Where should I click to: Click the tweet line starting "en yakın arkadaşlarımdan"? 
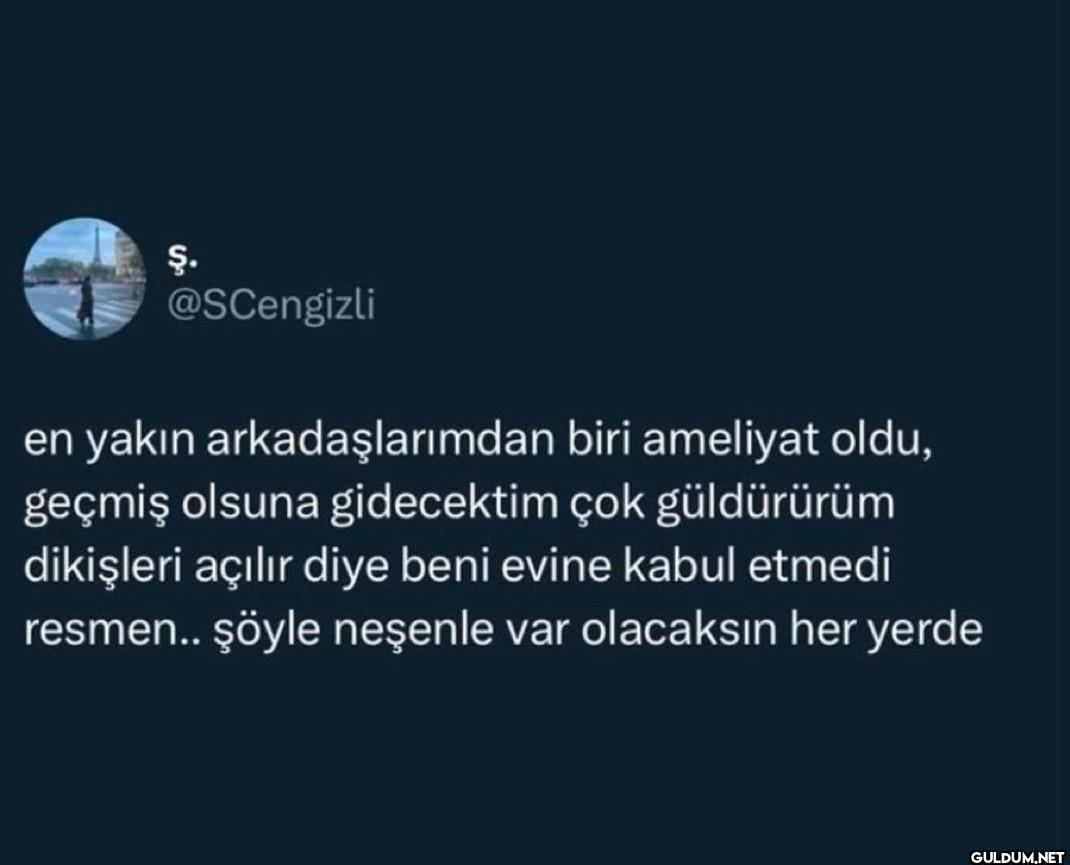[x=478, y=441]
